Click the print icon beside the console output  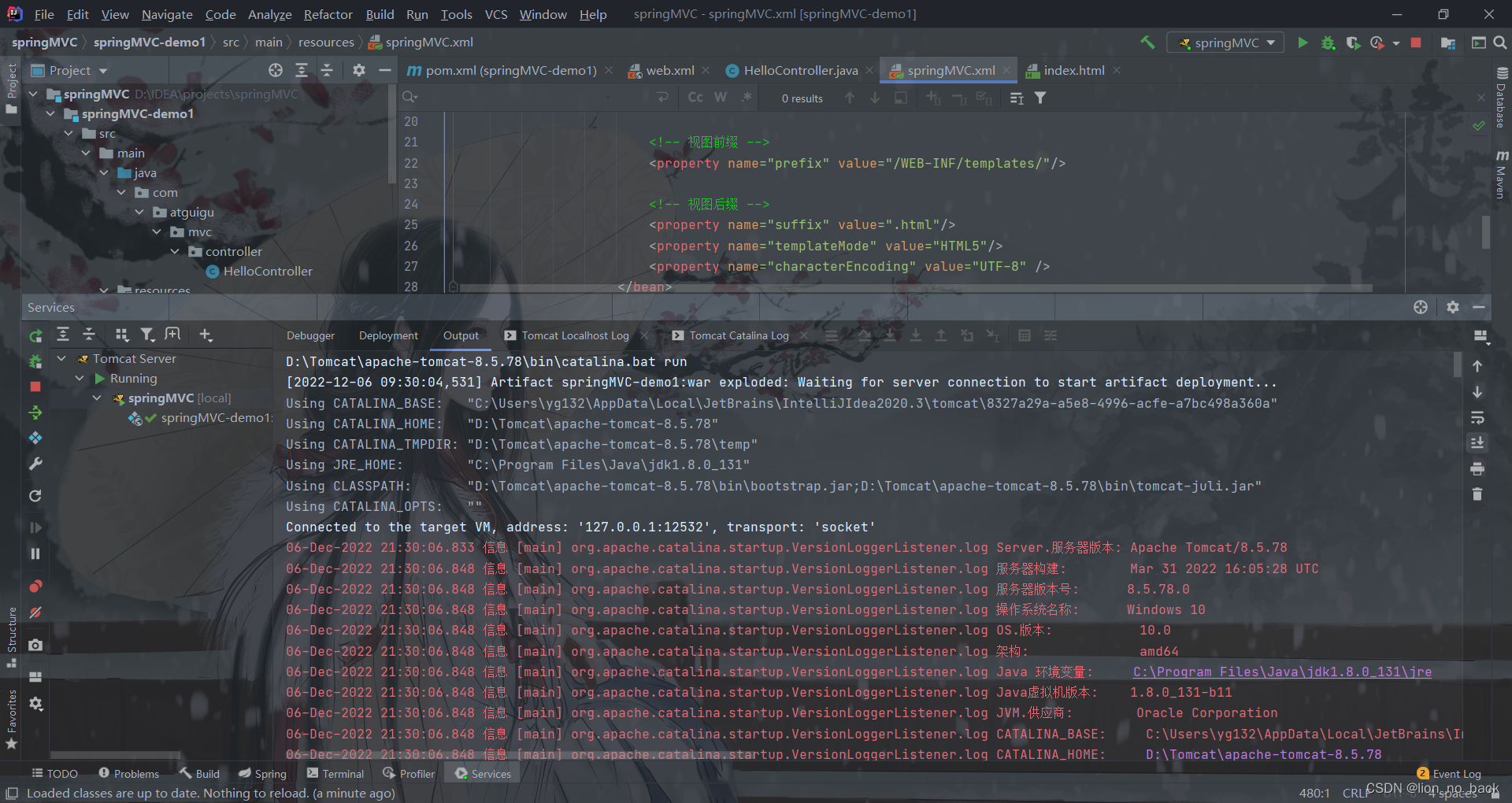coord(1477,469)
